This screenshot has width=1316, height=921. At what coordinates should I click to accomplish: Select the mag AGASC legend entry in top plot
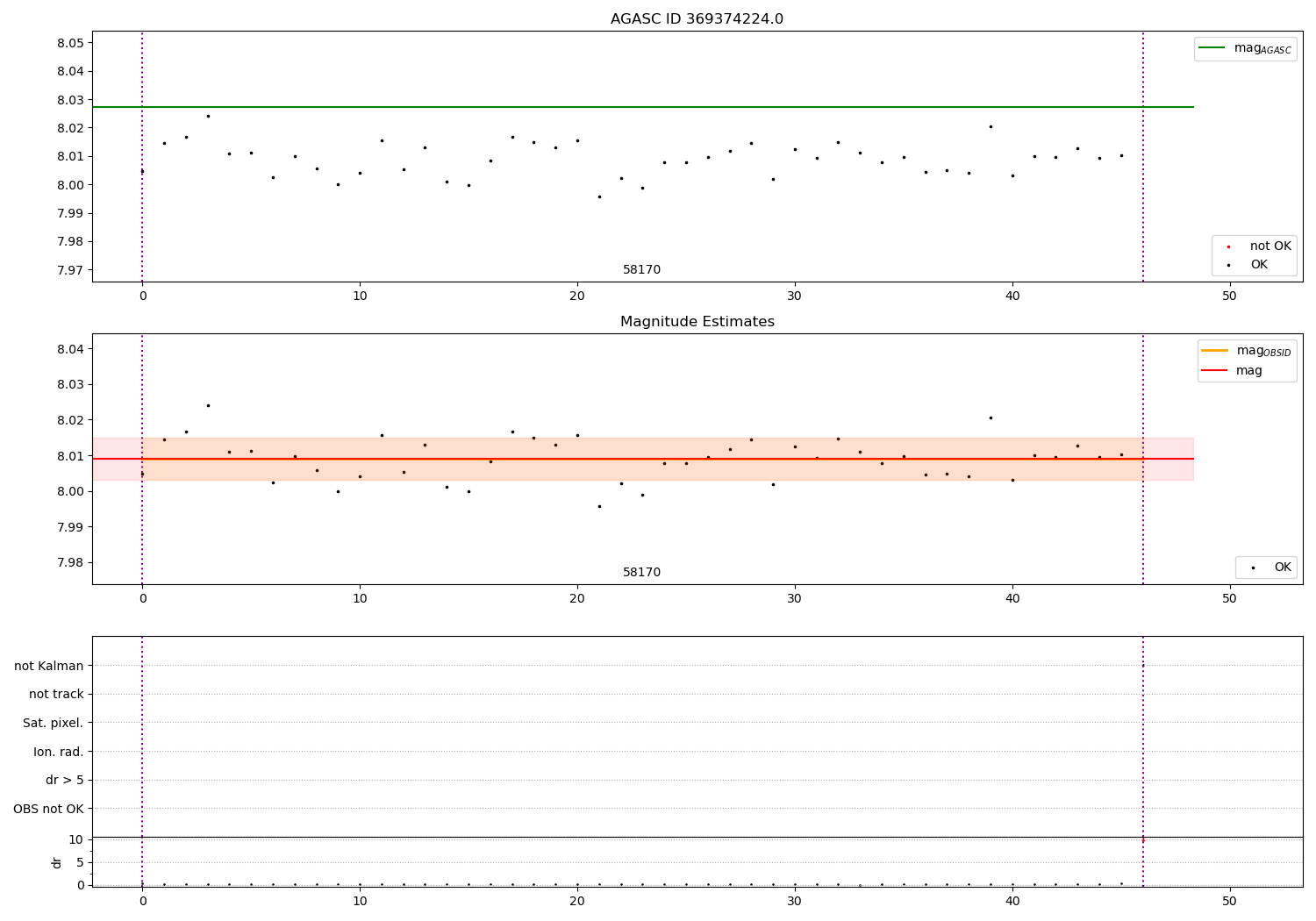(x=1245, y=48)
